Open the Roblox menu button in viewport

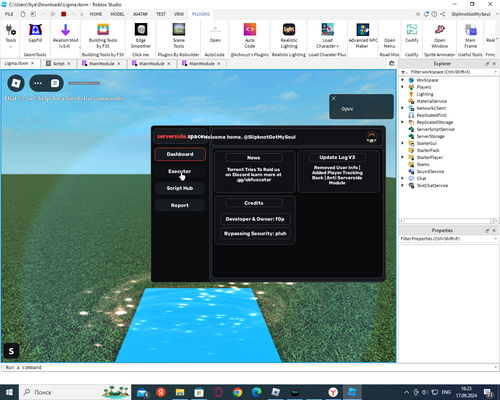16,83
